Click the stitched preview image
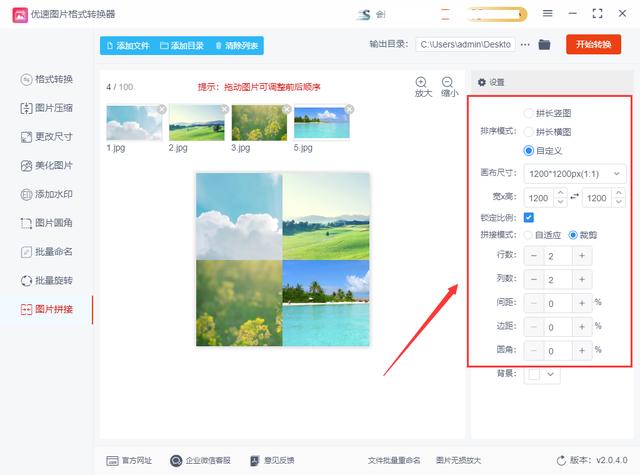This screenshot has width=640, height=475. click(283, 260)
